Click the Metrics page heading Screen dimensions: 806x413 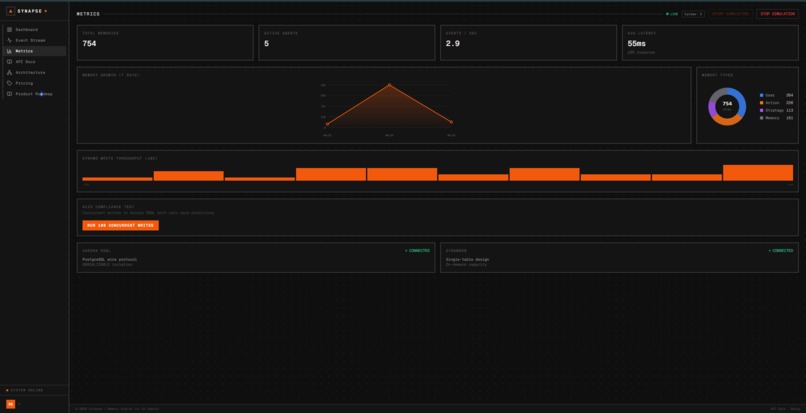click(88, 14)
